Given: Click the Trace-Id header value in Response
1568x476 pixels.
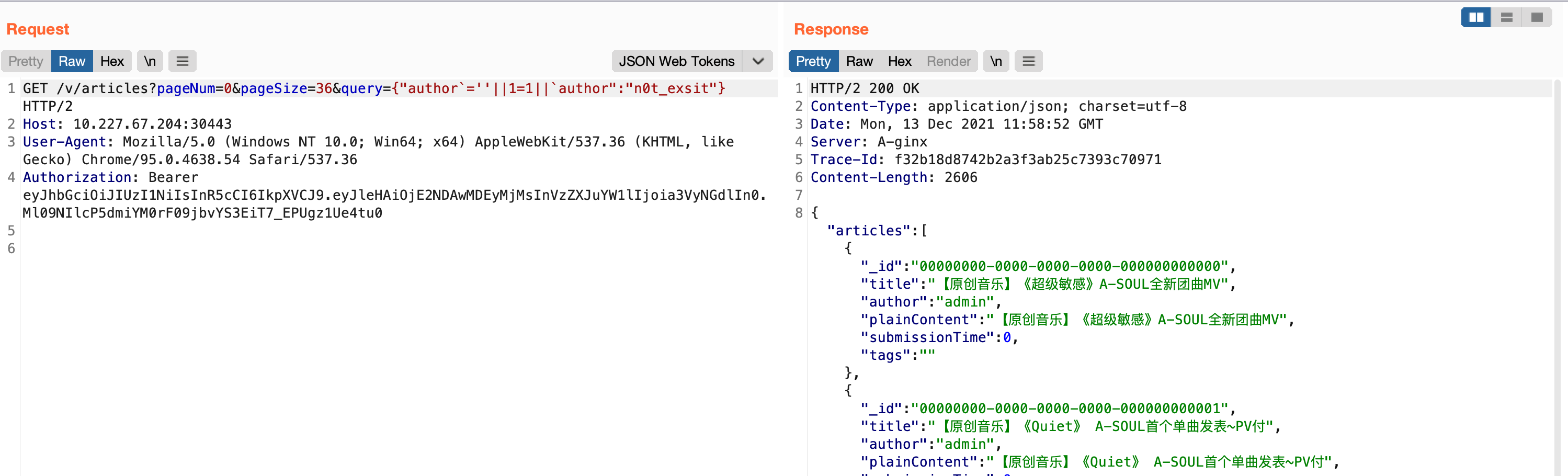Looking at the screenshot, I should pos(1028,160).
